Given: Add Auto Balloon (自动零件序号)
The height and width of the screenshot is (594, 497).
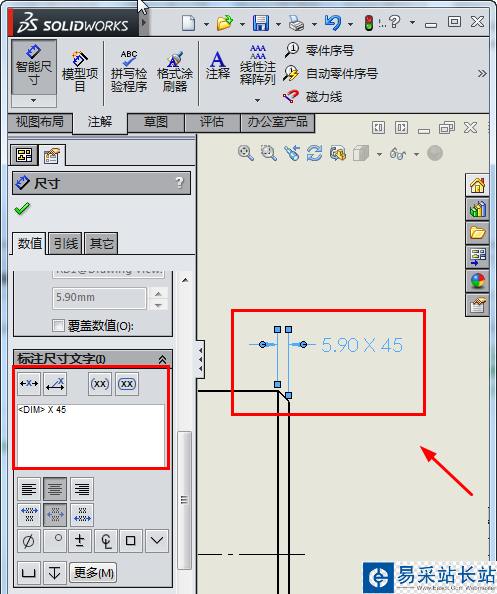Looking at the screenshot, I should point(331,73).
